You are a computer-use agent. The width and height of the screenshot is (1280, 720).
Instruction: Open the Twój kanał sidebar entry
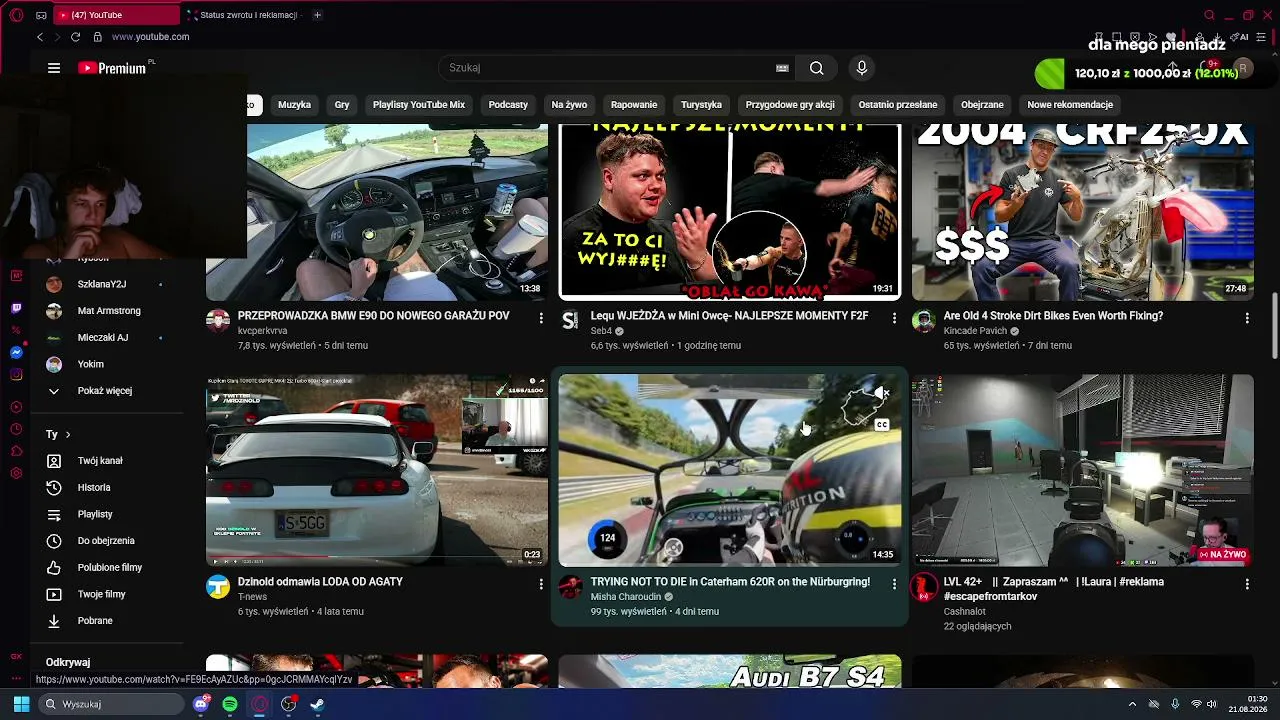[x=100, y=461]
